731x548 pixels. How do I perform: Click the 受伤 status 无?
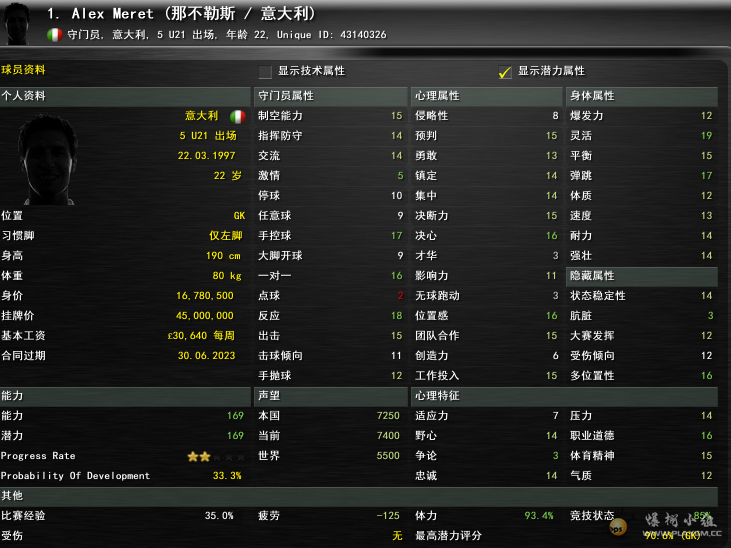[397, 536]
